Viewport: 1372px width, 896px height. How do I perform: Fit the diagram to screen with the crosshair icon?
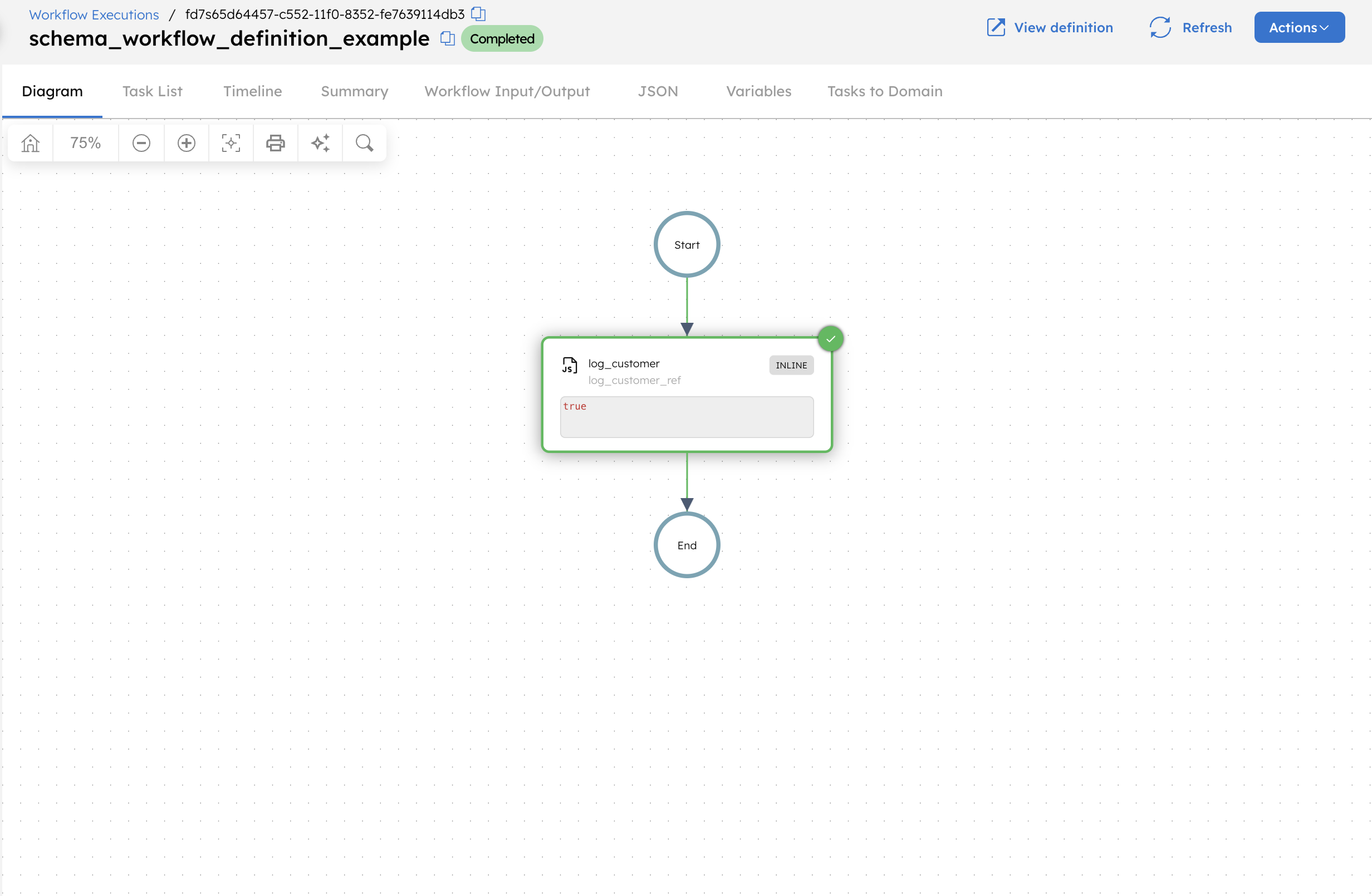231,142
